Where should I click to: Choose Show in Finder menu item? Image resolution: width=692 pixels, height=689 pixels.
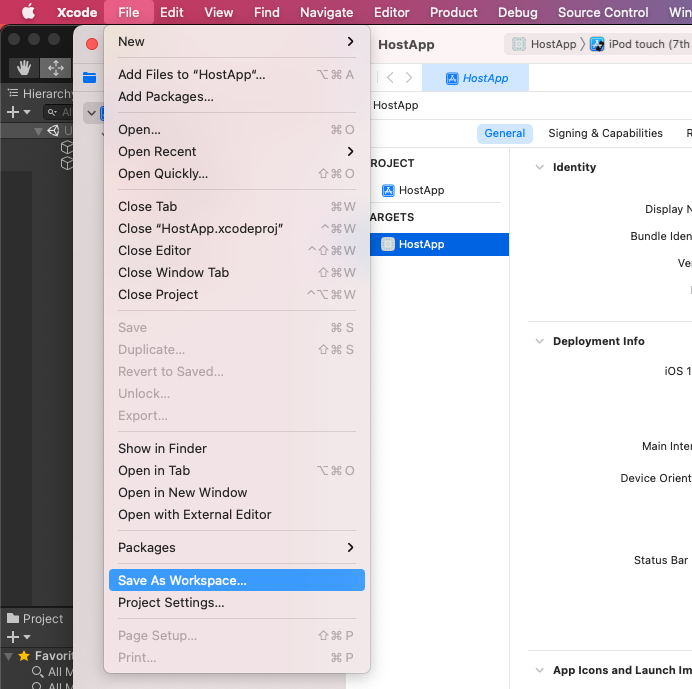(237, 449)
